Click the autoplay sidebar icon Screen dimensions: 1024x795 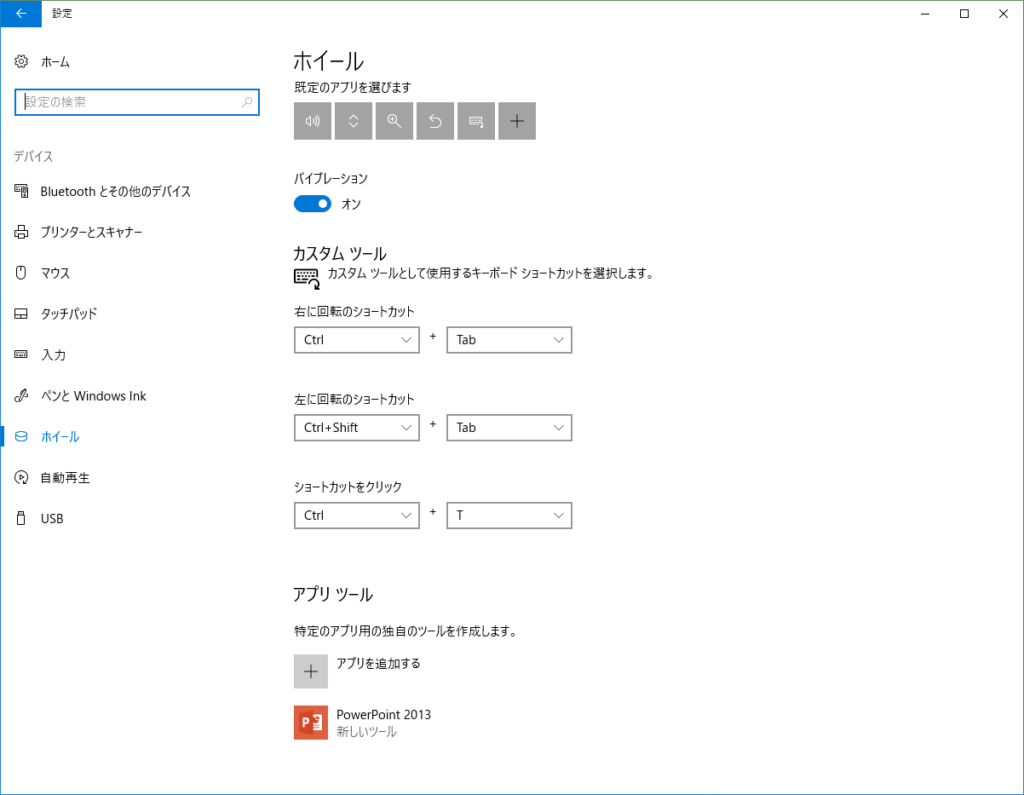21,478
